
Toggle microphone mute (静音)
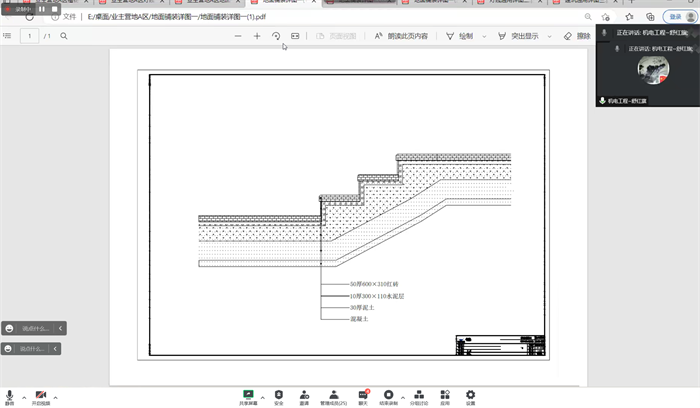[x=9, y=396]
